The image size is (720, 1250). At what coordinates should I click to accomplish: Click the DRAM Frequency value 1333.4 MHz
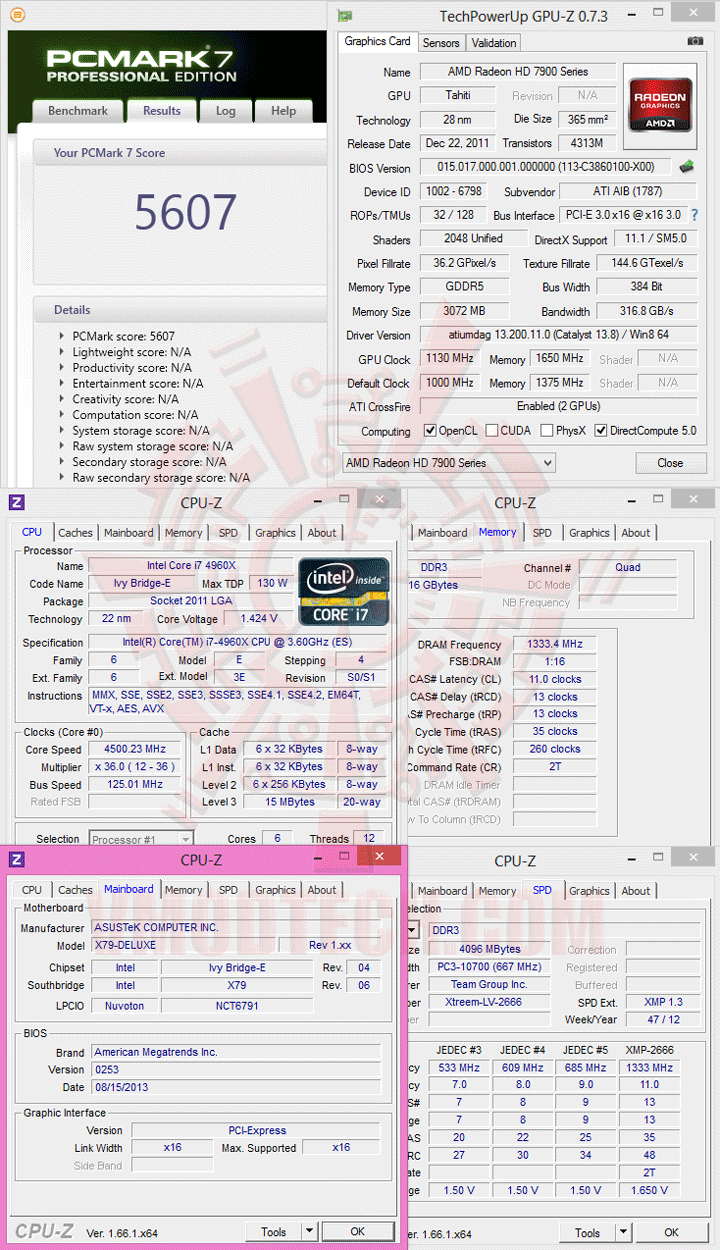pos(554,644)
